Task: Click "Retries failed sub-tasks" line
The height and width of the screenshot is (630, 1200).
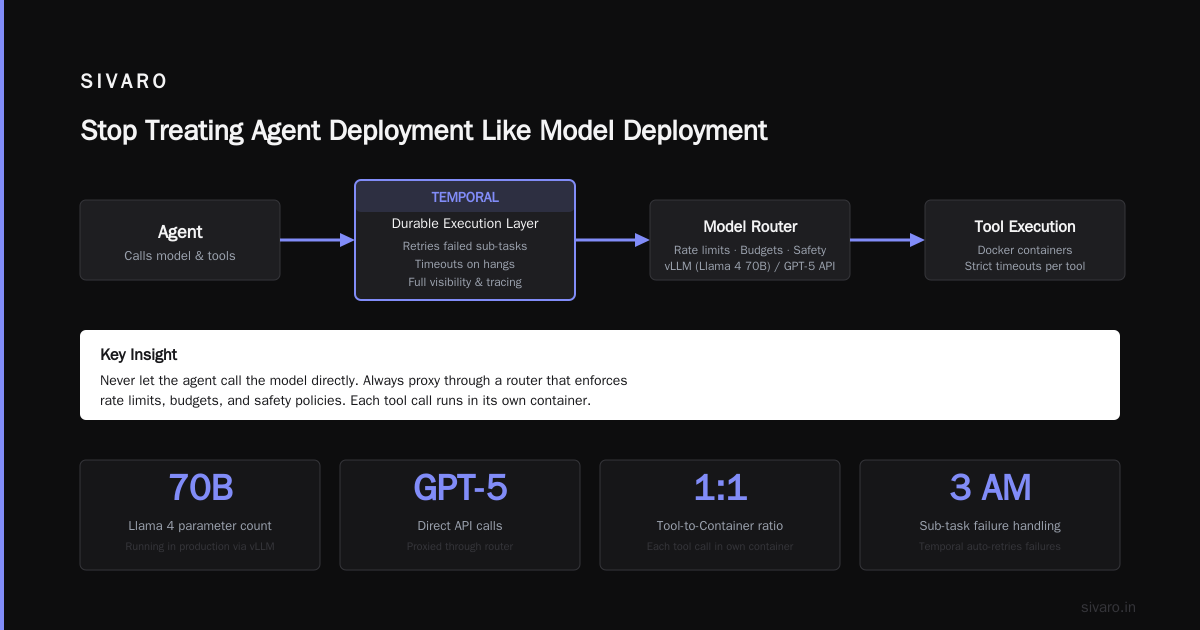Action: click(x=465, y=246)
